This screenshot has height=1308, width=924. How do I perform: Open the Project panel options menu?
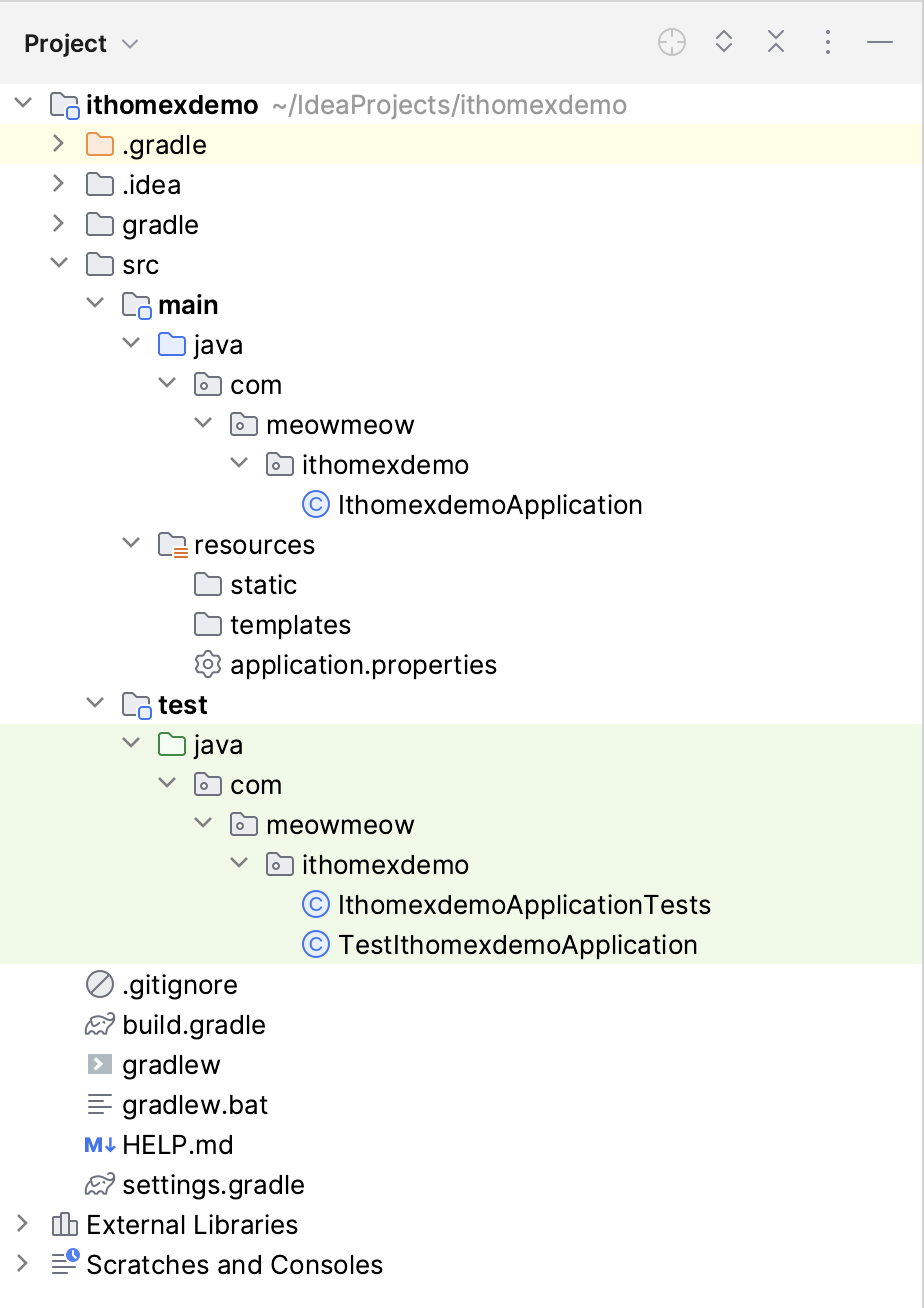828,43
